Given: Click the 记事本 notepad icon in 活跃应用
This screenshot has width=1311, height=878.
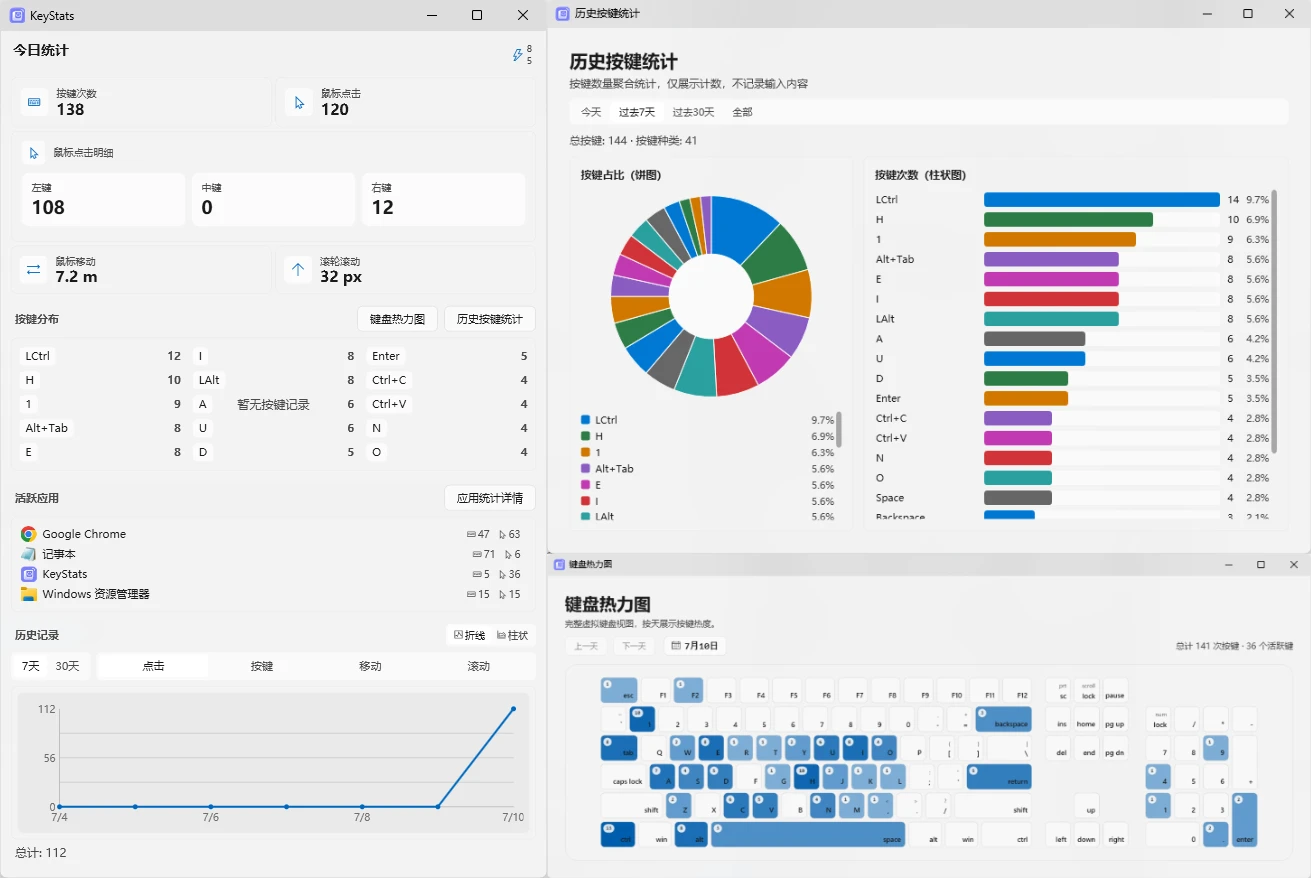Looking at the screenshot, I should click(x=28, y=554).
